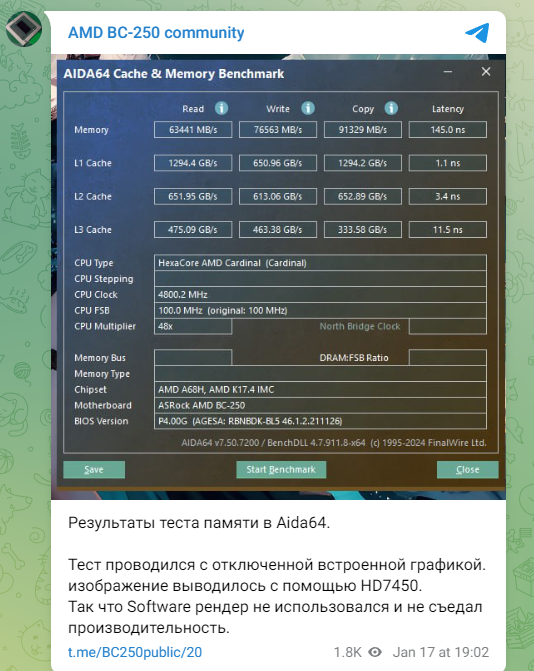Click the Save button

(x=94, y=469)
